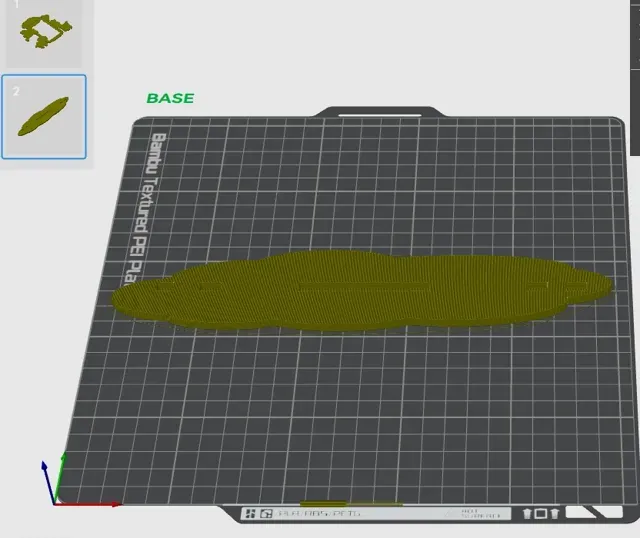The height and width of the screenshot is (538, 640).
Task: Click the build plate handle tab
Action: (379, 112)
